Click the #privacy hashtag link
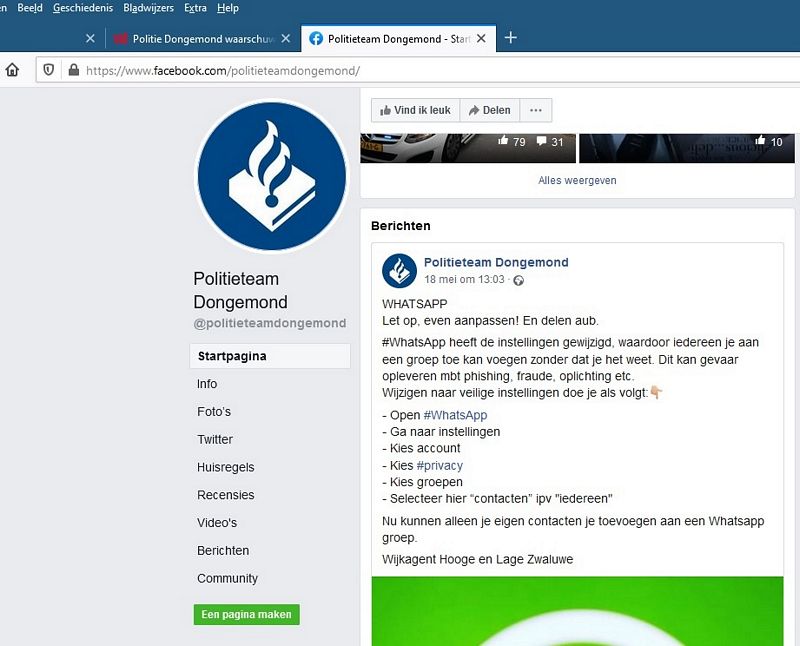800x646 pixels. (439, 465)
